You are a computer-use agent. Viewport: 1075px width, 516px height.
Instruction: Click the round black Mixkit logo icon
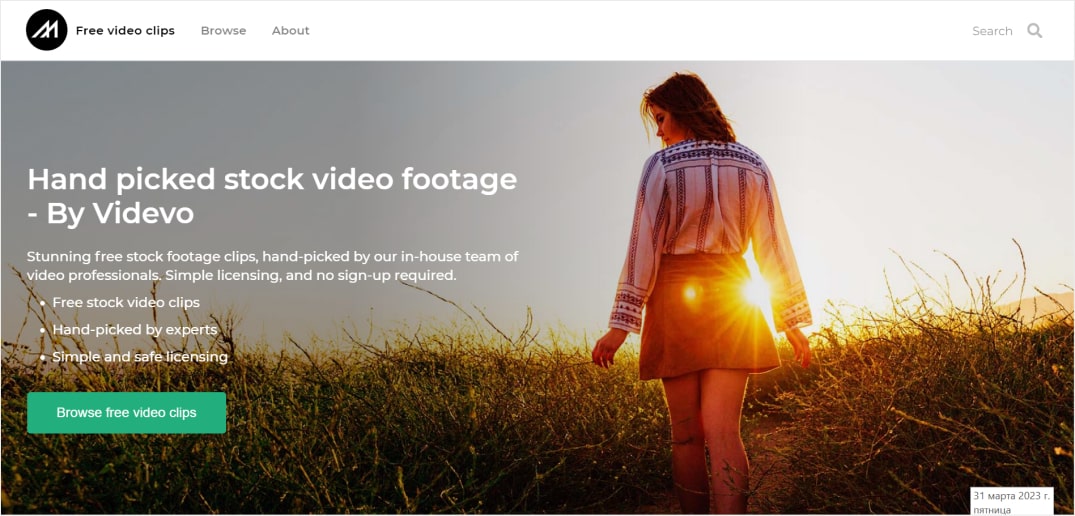[47, 30]
